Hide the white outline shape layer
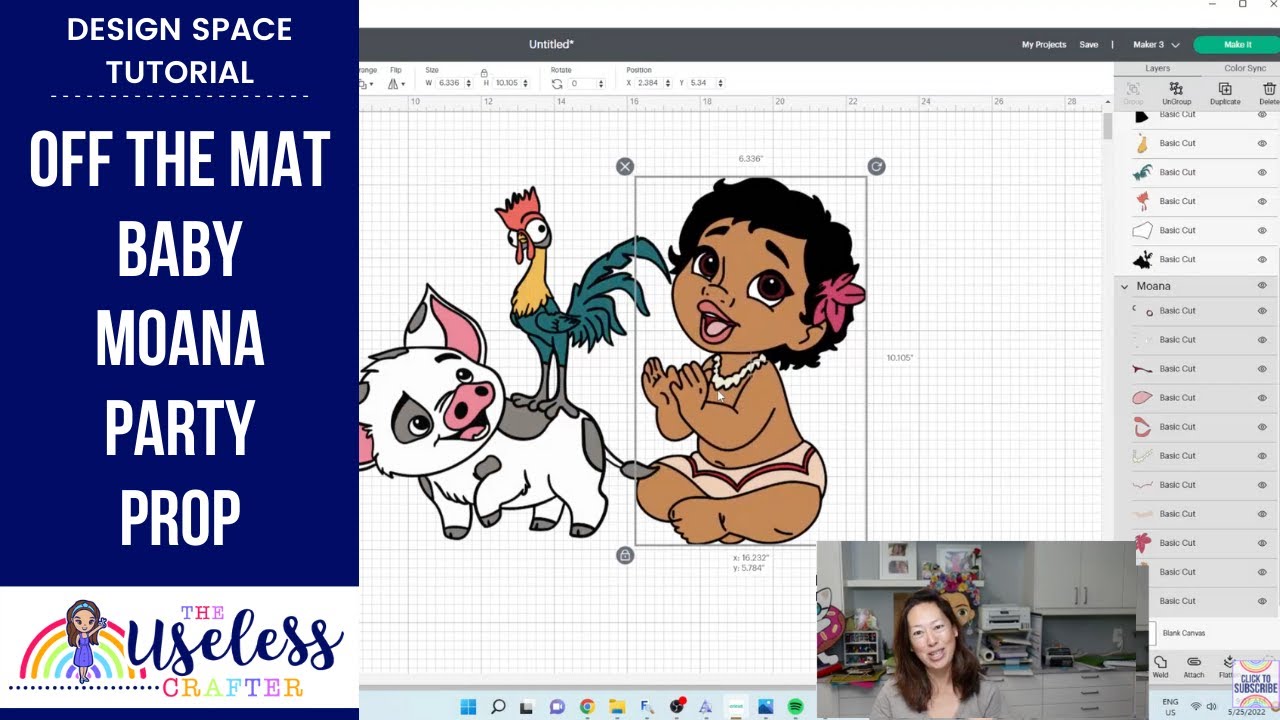1280x720 pixels. coord(1262,230)
